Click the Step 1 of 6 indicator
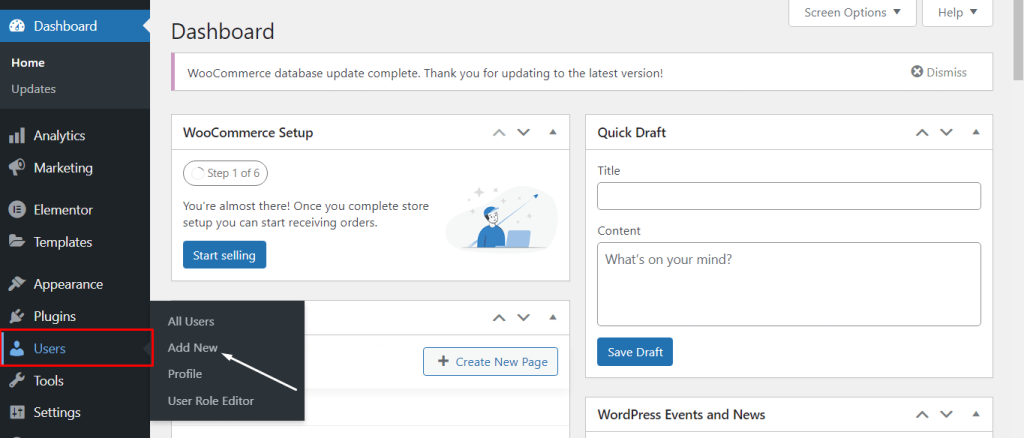The height and width of the screenshot is (438, 1024). click(226, 173)
